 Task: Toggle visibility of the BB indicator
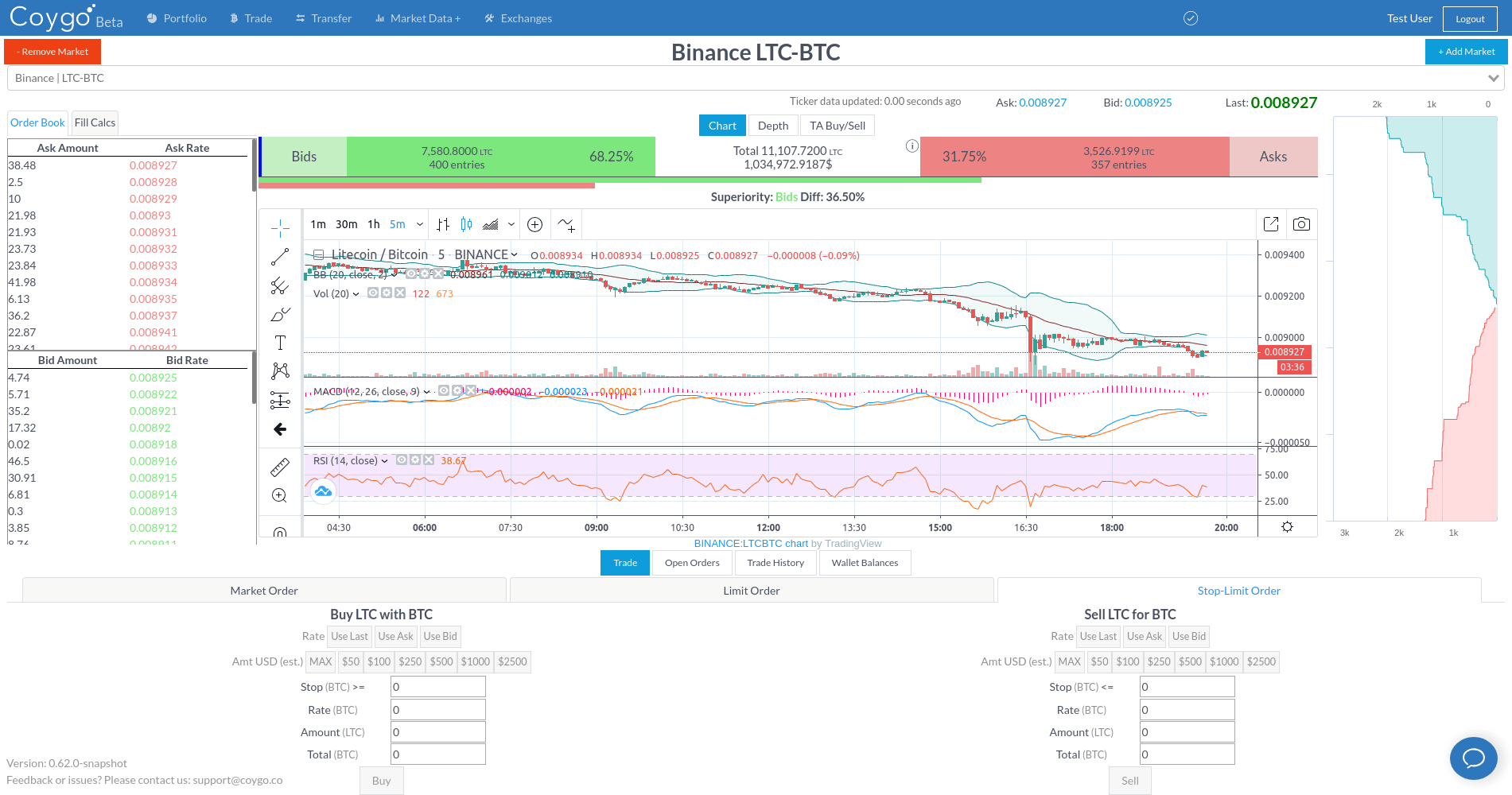pos(411,273)
